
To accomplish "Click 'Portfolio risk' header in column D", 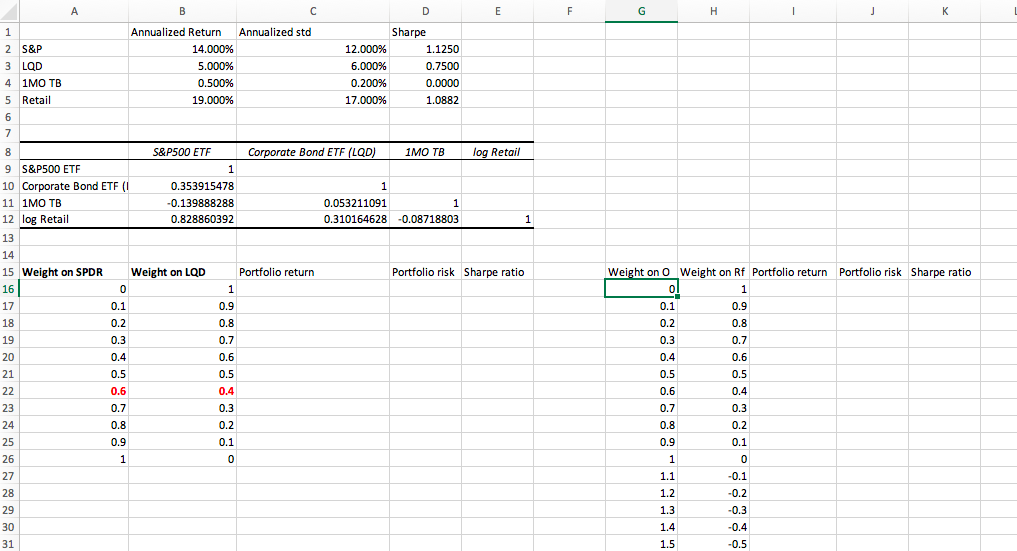I will click(425, 272).
